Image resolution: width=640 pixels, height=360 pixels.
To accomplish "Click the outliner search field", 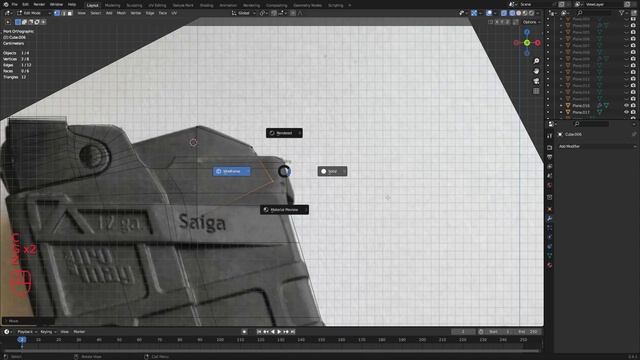I will pos(594,13).
